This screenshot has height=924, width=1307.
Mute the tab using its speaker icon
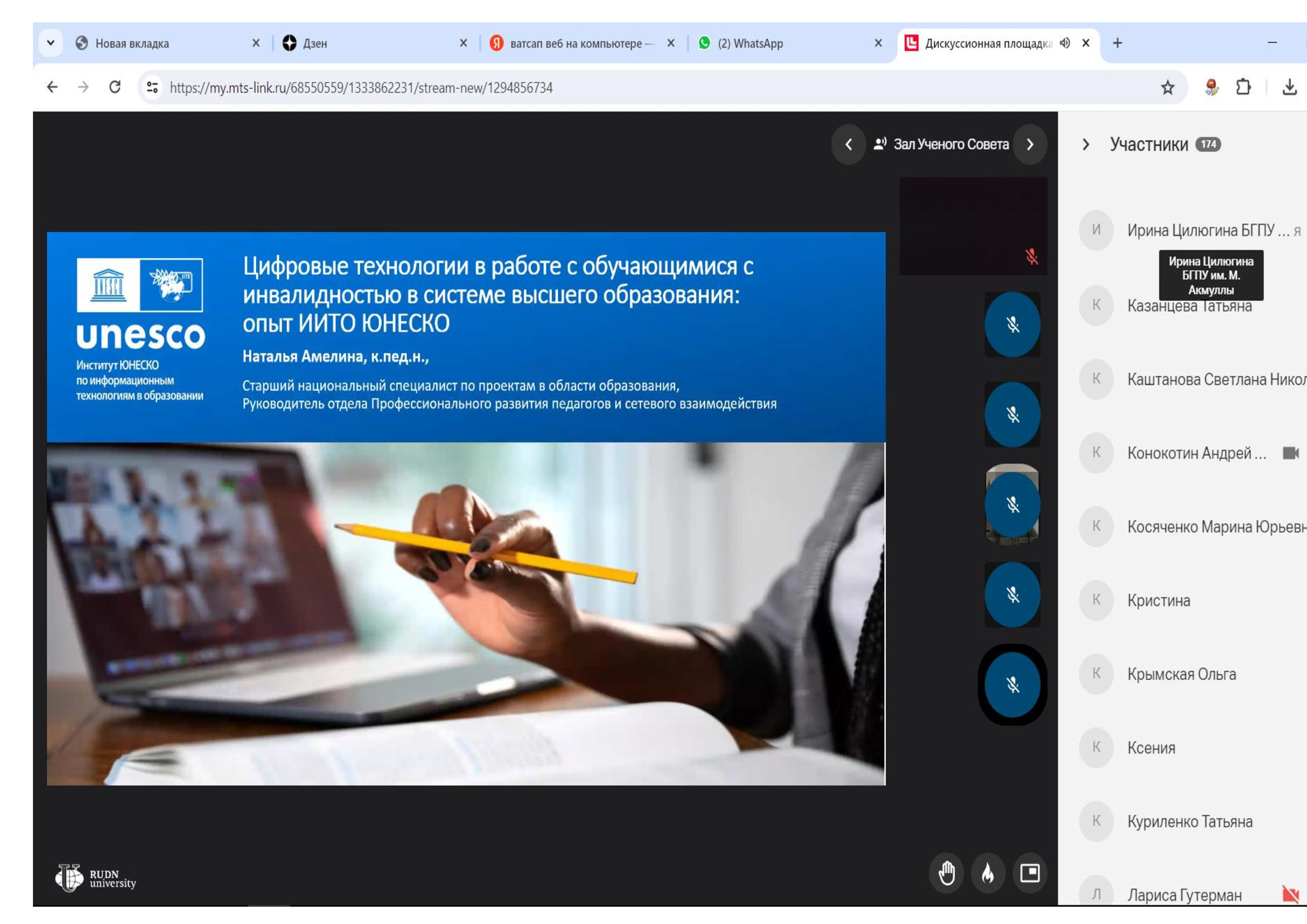click(x=1064, y=43)
